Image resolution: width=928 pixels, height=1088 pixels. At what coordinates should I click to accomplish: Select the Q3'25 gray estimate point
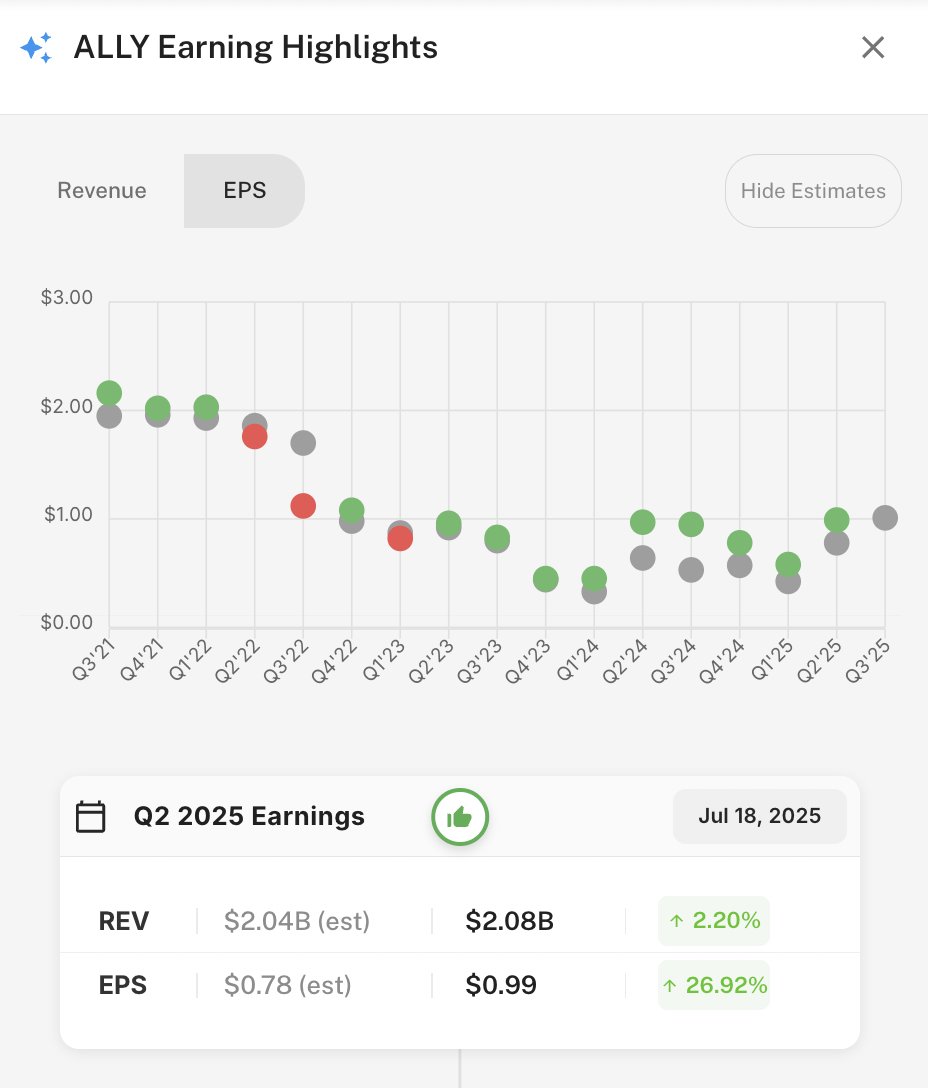click(885, 518)
